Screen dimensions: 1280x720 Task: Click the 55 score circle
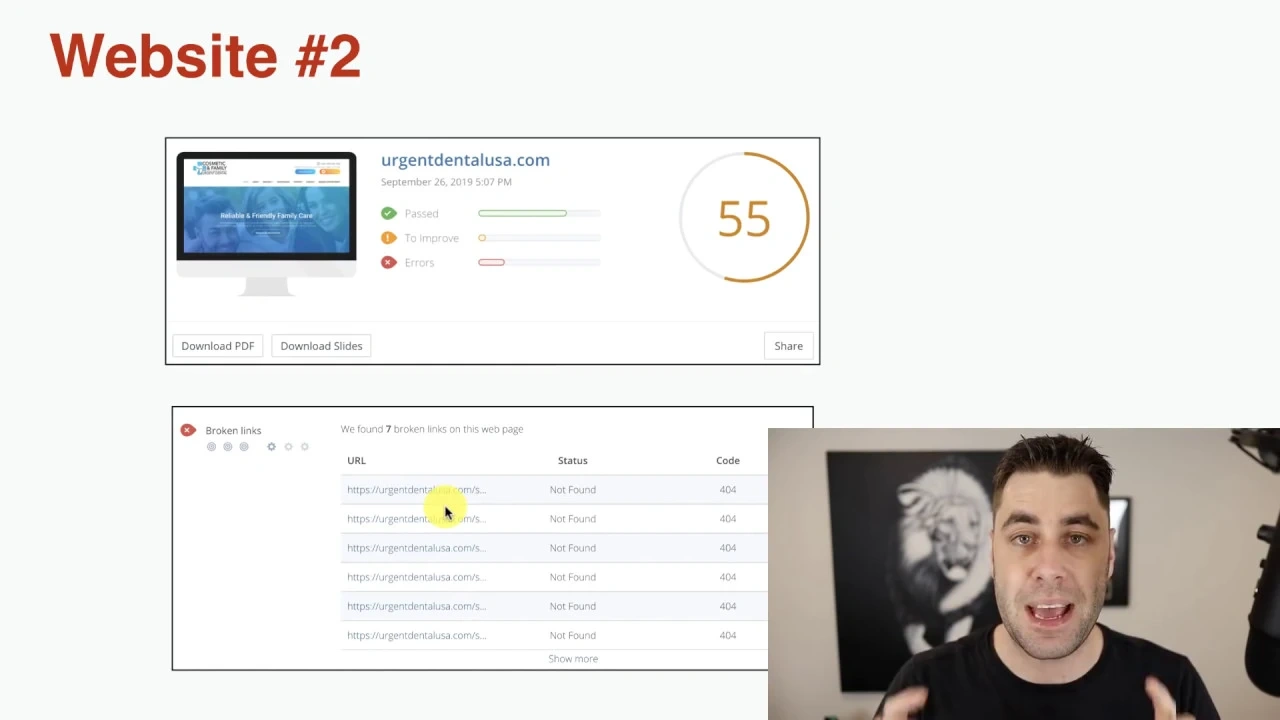[x=744, y=217]
